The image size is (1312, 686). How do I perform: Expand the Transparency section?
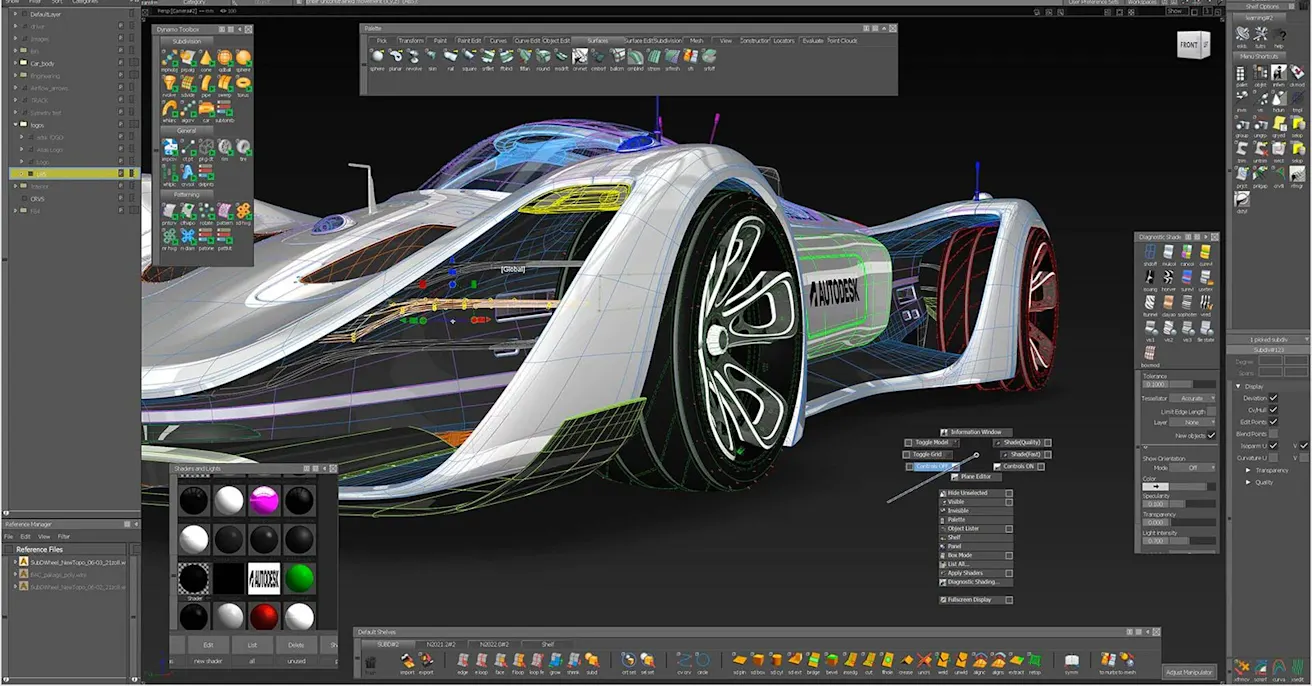coord(1248,470)
